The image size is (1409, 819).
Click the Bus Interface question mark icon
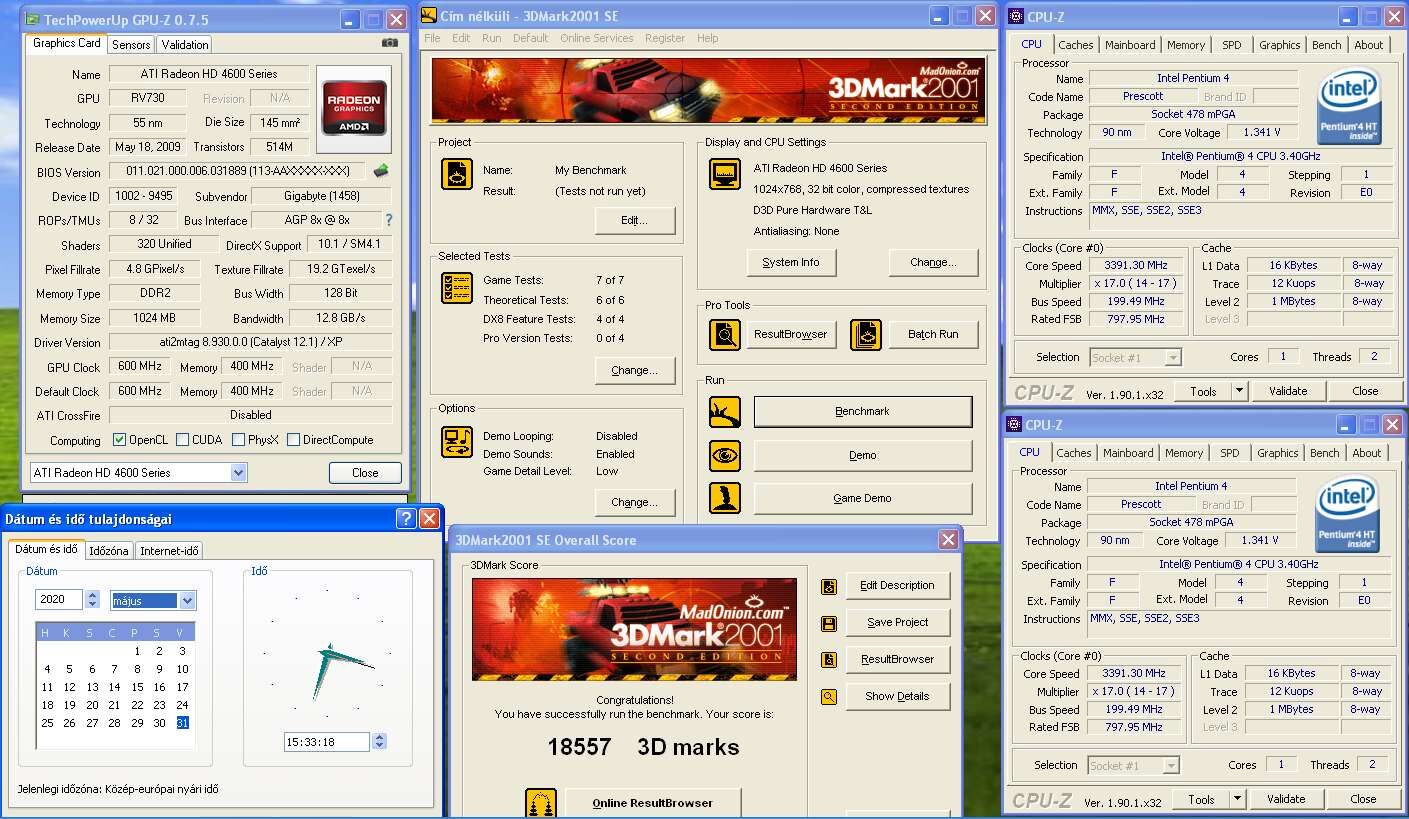coord(388,220)
